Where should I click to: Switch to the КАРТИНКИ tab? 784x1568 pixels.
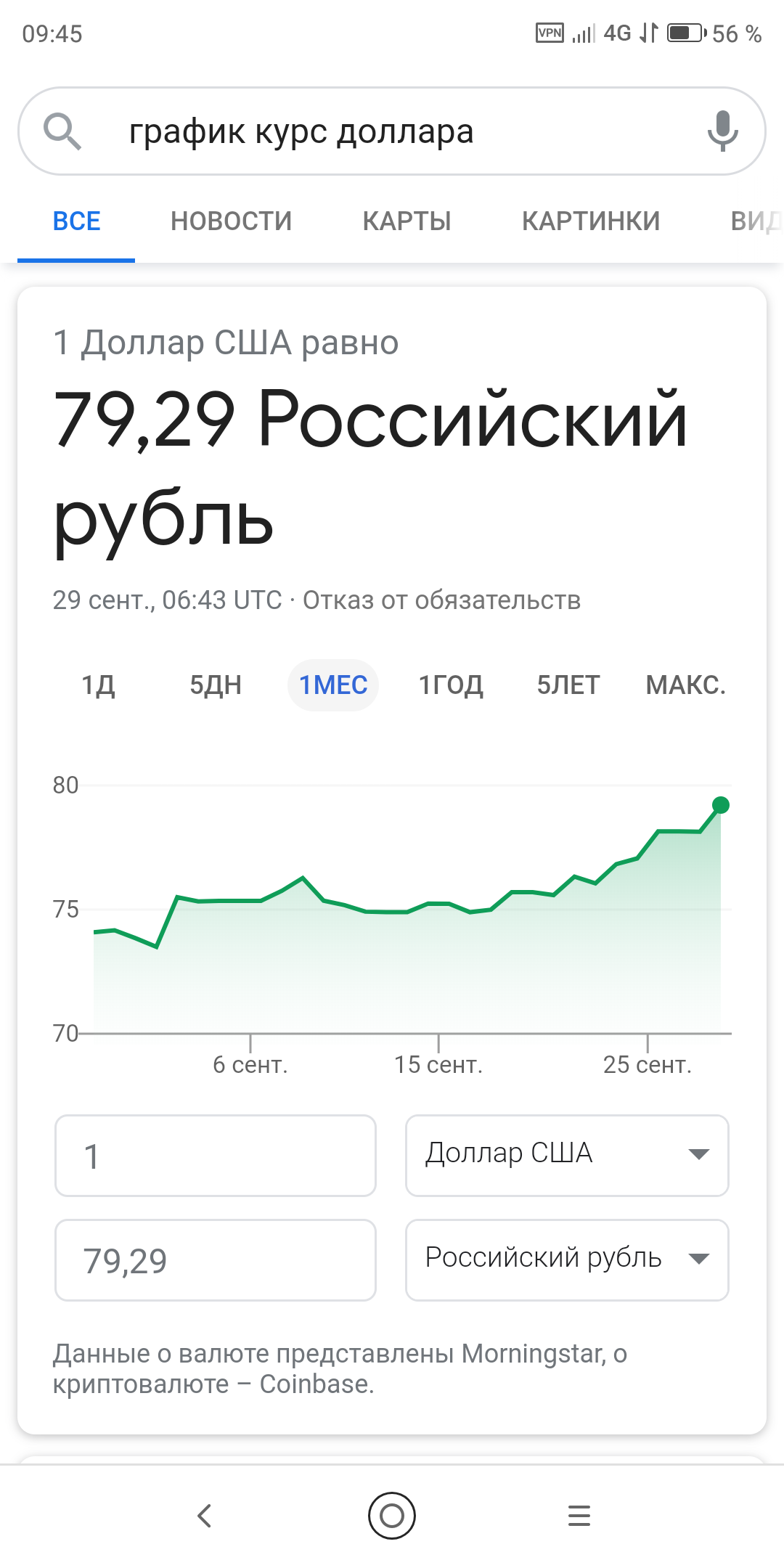pyautogui.click(x=591, y=221)
